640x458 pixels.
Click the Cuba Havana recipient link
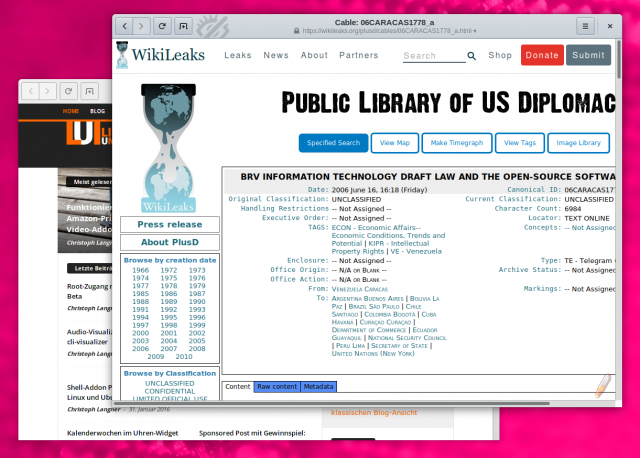coord(384,318)
